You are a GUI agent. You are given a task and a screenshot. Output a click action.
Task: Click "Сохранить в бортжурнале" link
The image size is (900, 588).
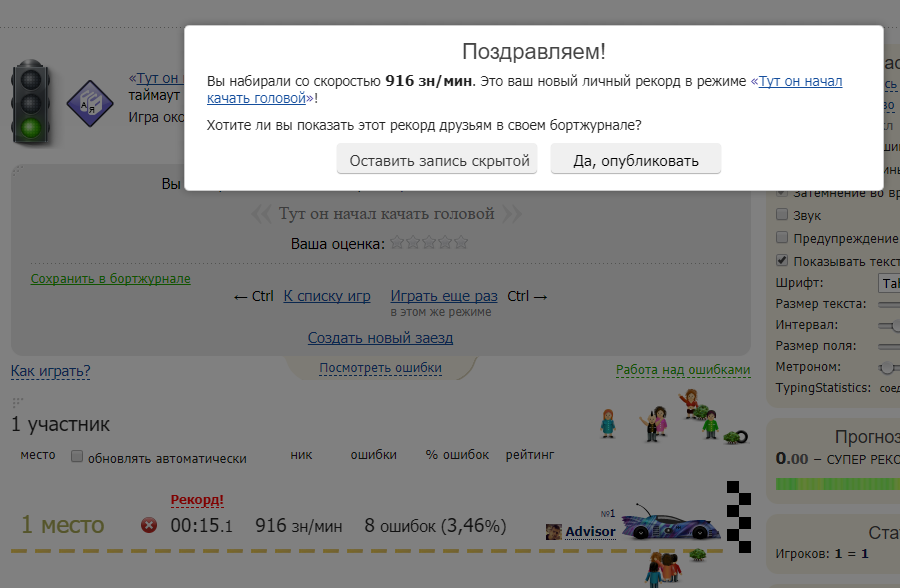(x=111, y=278)
